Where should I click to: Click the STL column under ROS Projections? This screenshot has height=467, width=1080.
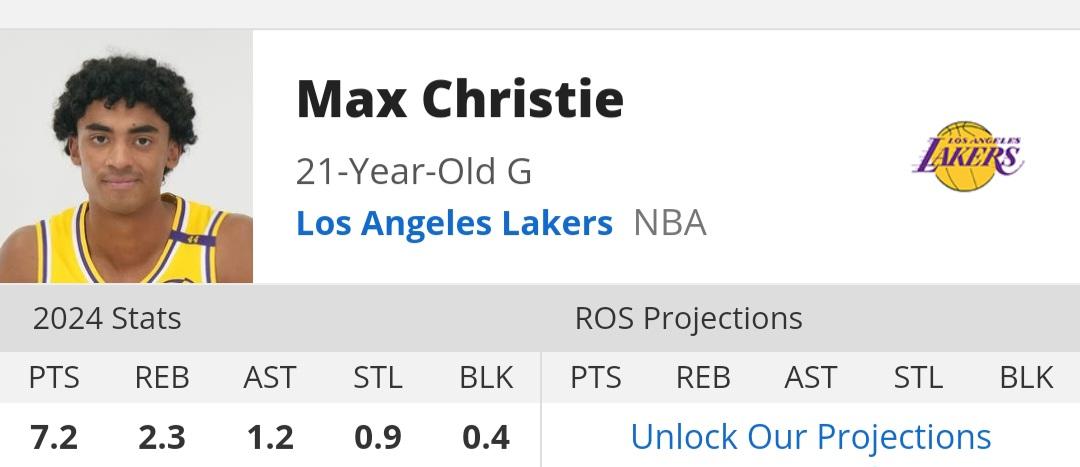click(918, 377)
